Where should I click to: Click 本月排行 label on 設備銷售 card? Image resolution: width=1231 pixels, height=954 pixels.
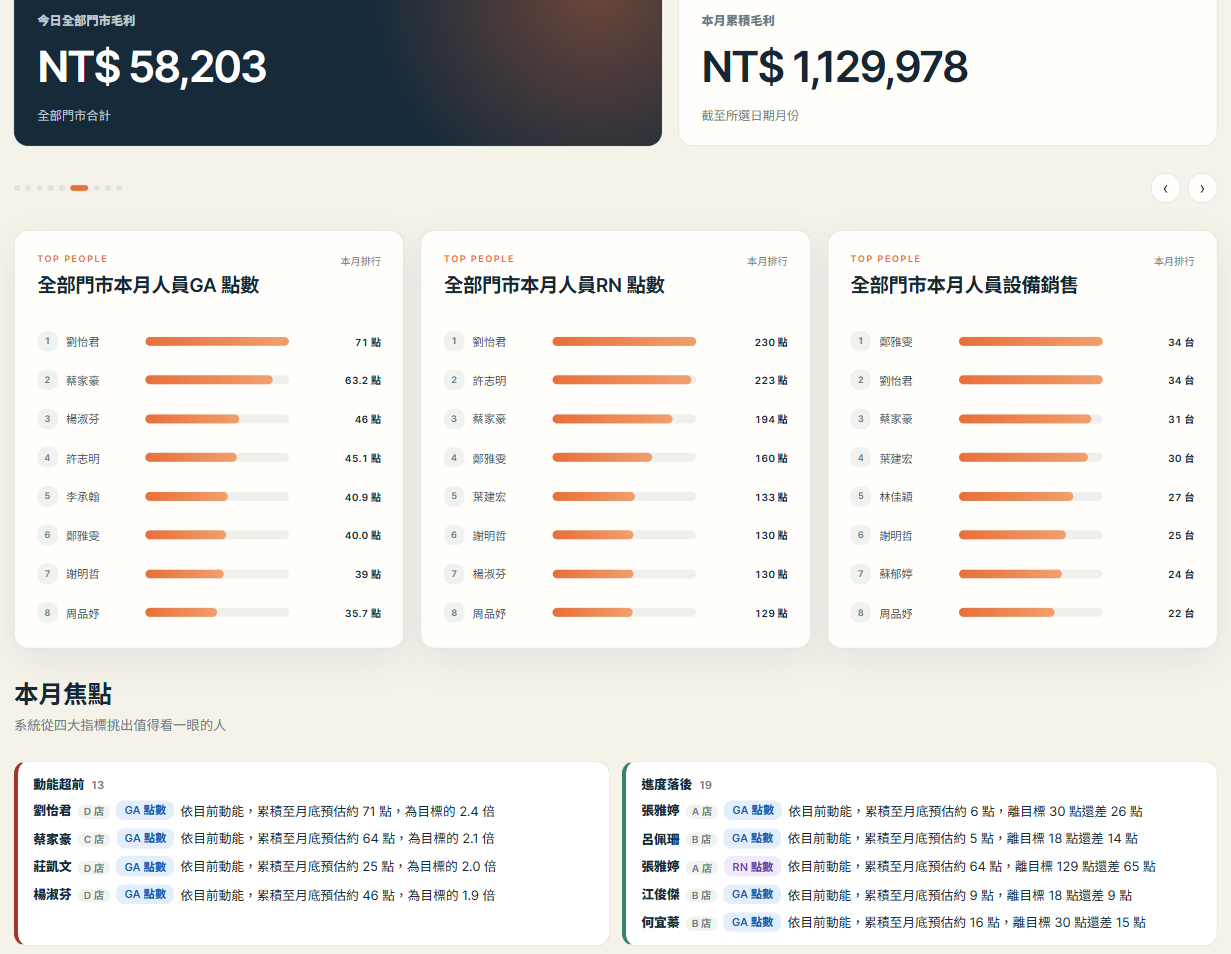pyautogui.click(x=1174, y=261)
